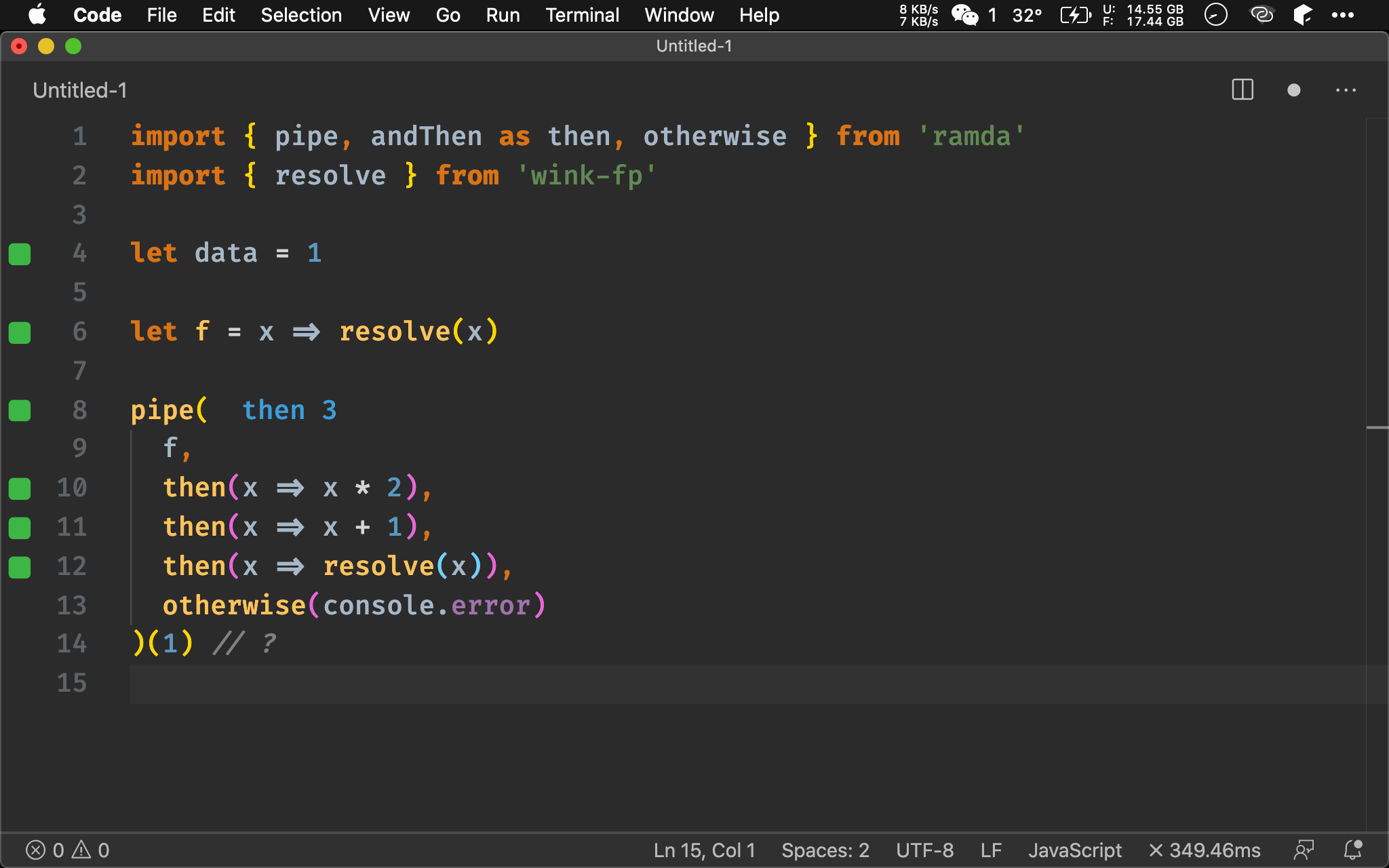Click the 349.46ms Quokka timing status

pos(1205,850)
